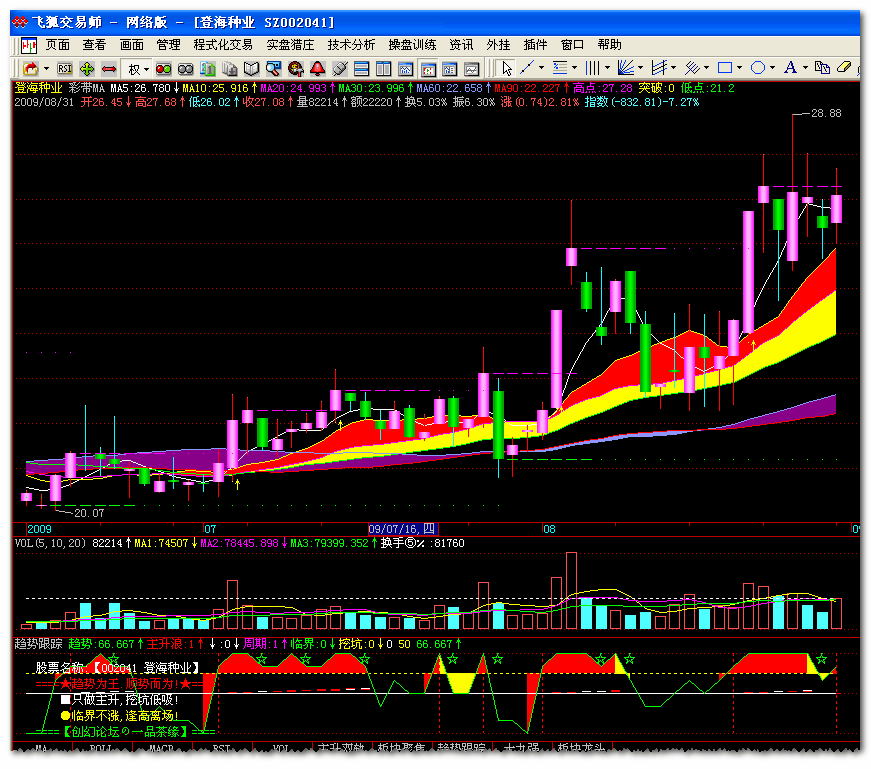This screenshot has height=769, width=871.
Task: Open the 画面 menu
Action: pos(132,45)
